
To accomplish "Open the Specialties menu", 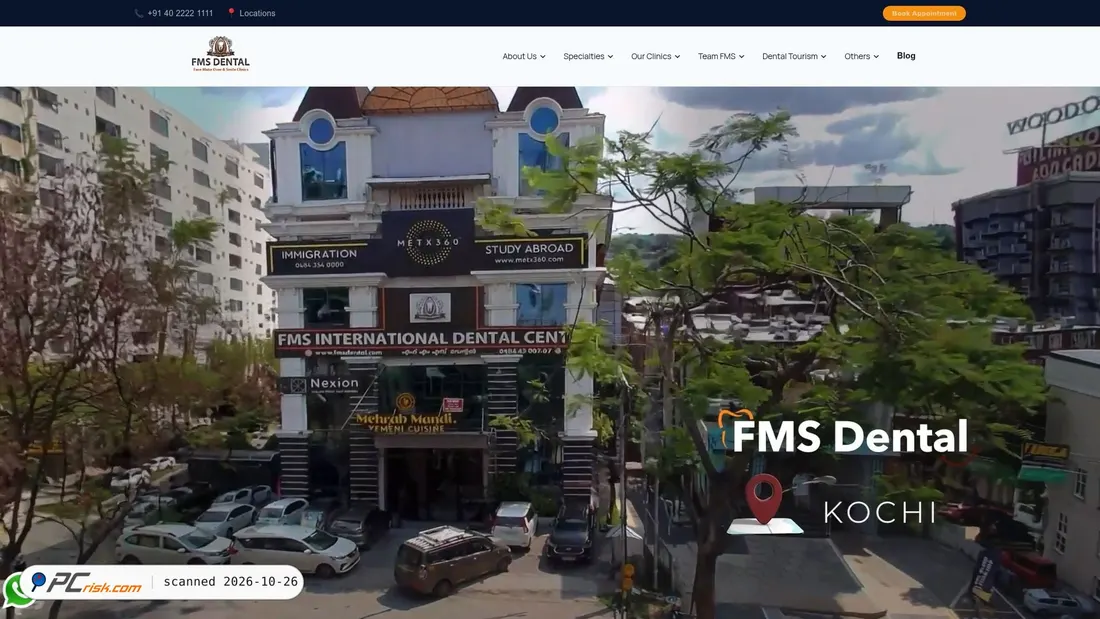I will tap(584, 56).
